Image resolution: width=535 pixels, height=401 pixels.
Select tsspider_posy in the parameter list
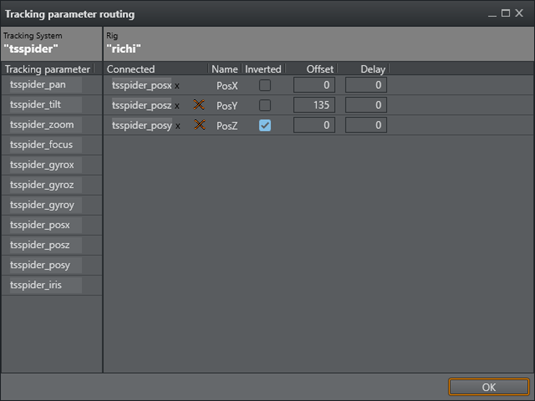(x=46, y=265)
